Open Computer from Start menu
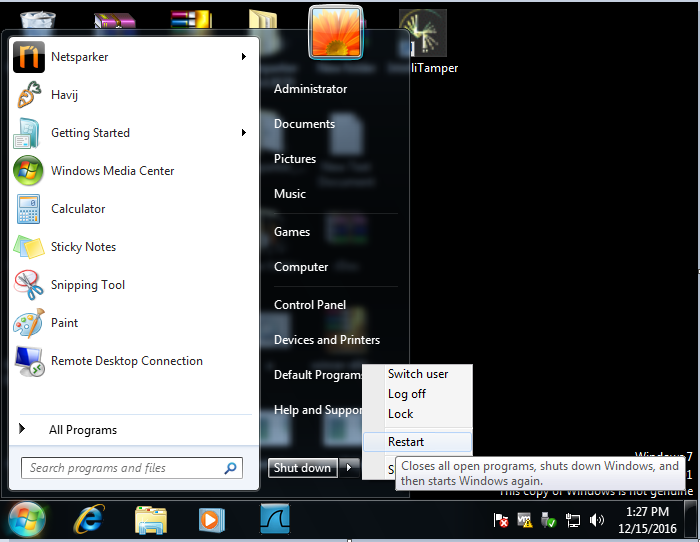 click(301, 267)
